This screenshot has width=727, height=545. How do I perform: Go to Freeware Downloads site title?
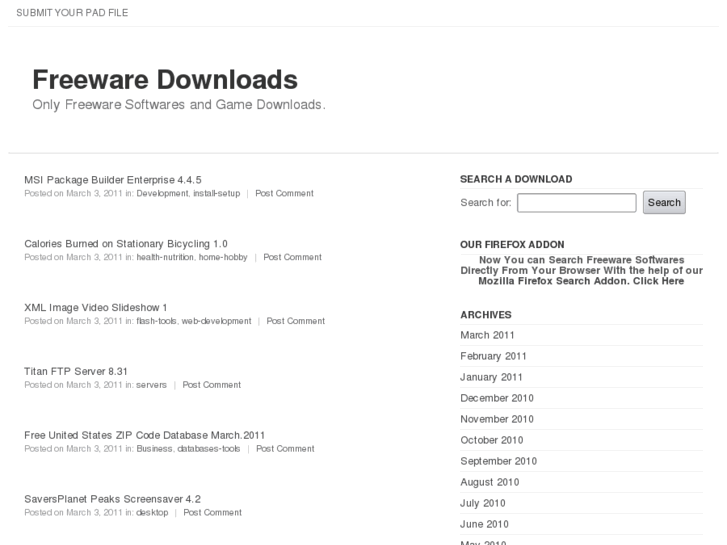(x=165, y=79)
